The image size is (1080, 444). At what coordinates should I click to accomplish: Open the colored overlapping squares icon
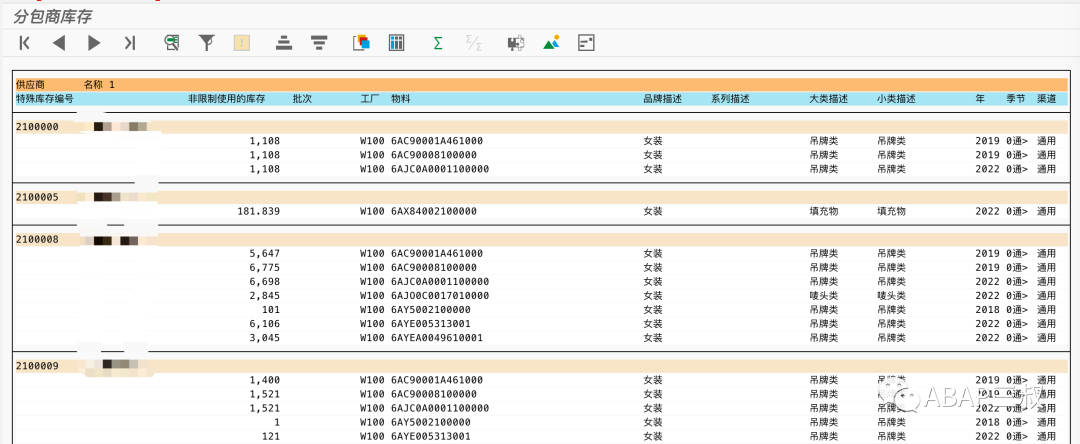click(x=362, y=43)
